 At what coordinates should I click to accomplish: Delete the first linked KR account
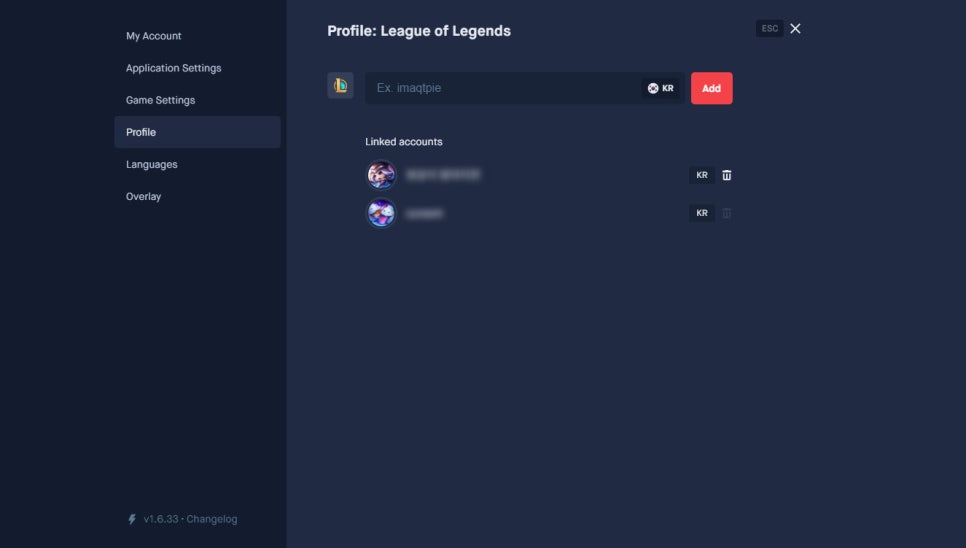pos(726,175)
